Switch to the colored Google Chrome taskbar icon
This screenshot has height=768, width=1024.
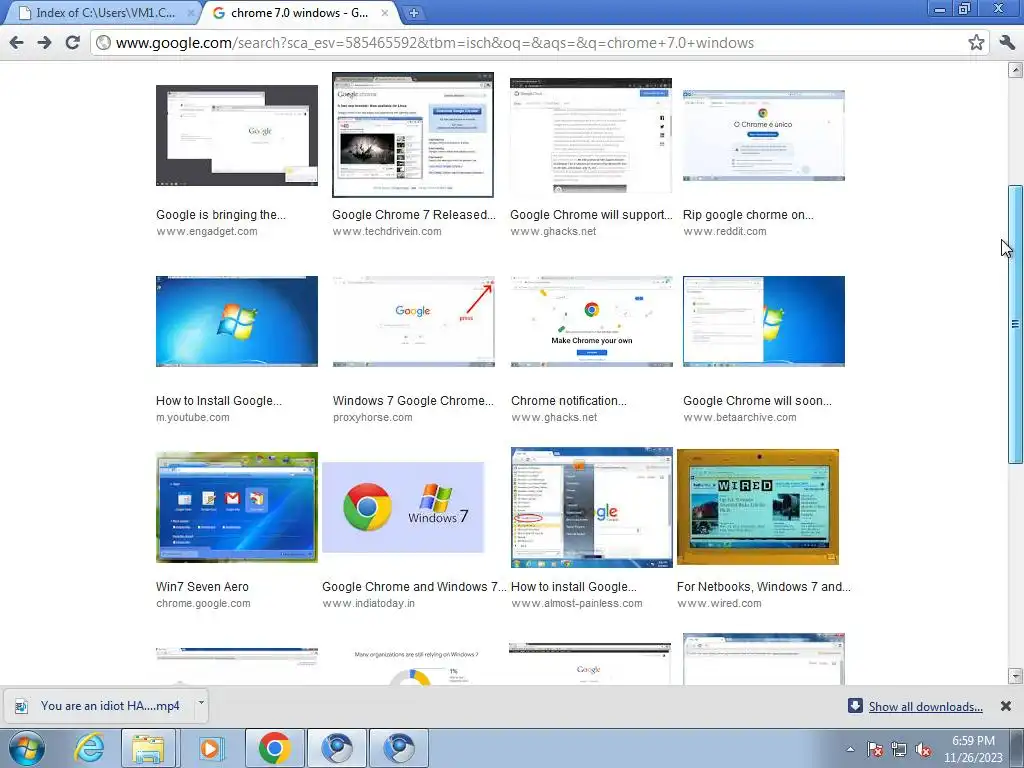274,748
